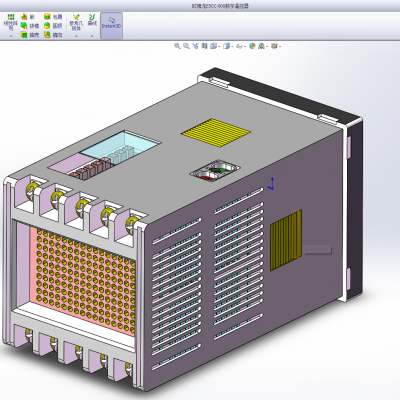Open the Apply Scene dropdown arrow
This screenshot has width=400, height=400.
(x=267, y=46)
